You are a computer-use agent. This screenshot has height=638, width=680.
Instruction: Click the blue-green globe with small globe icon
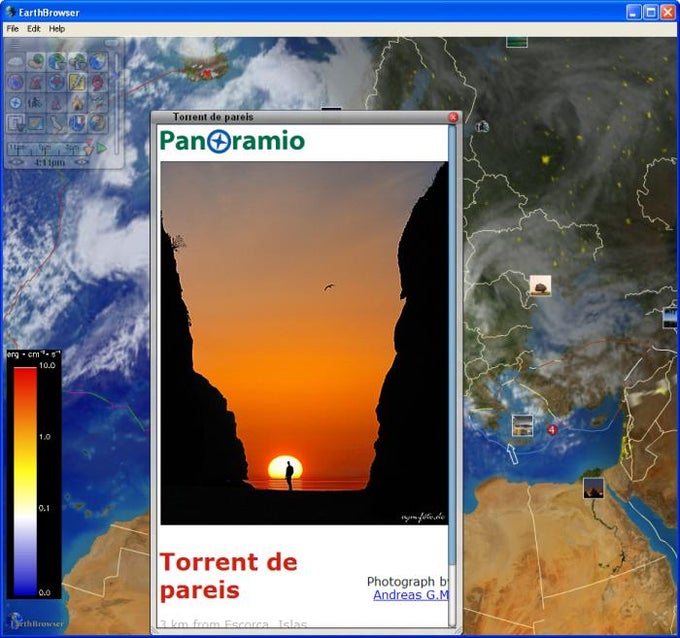click(57, 62)
